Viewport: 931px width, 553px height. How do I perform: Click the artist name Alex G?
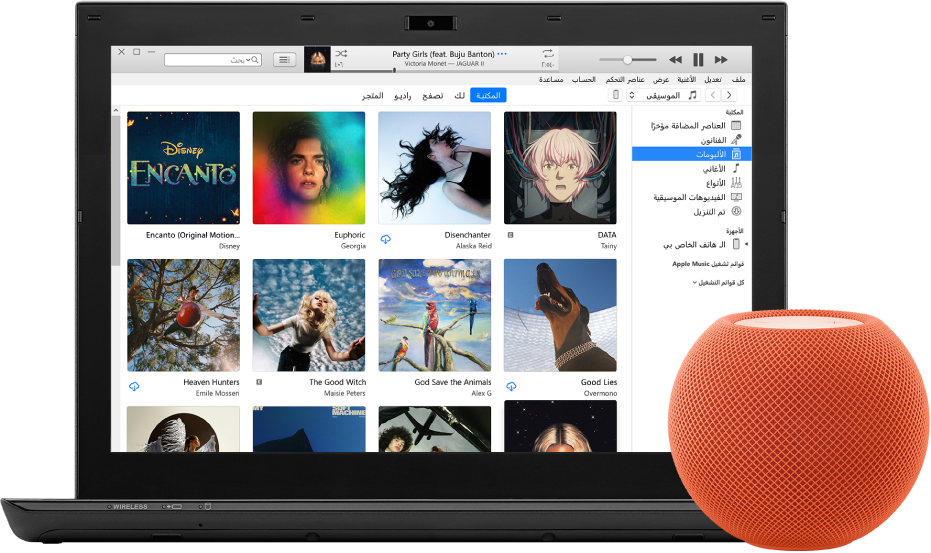tap(482, 393)
